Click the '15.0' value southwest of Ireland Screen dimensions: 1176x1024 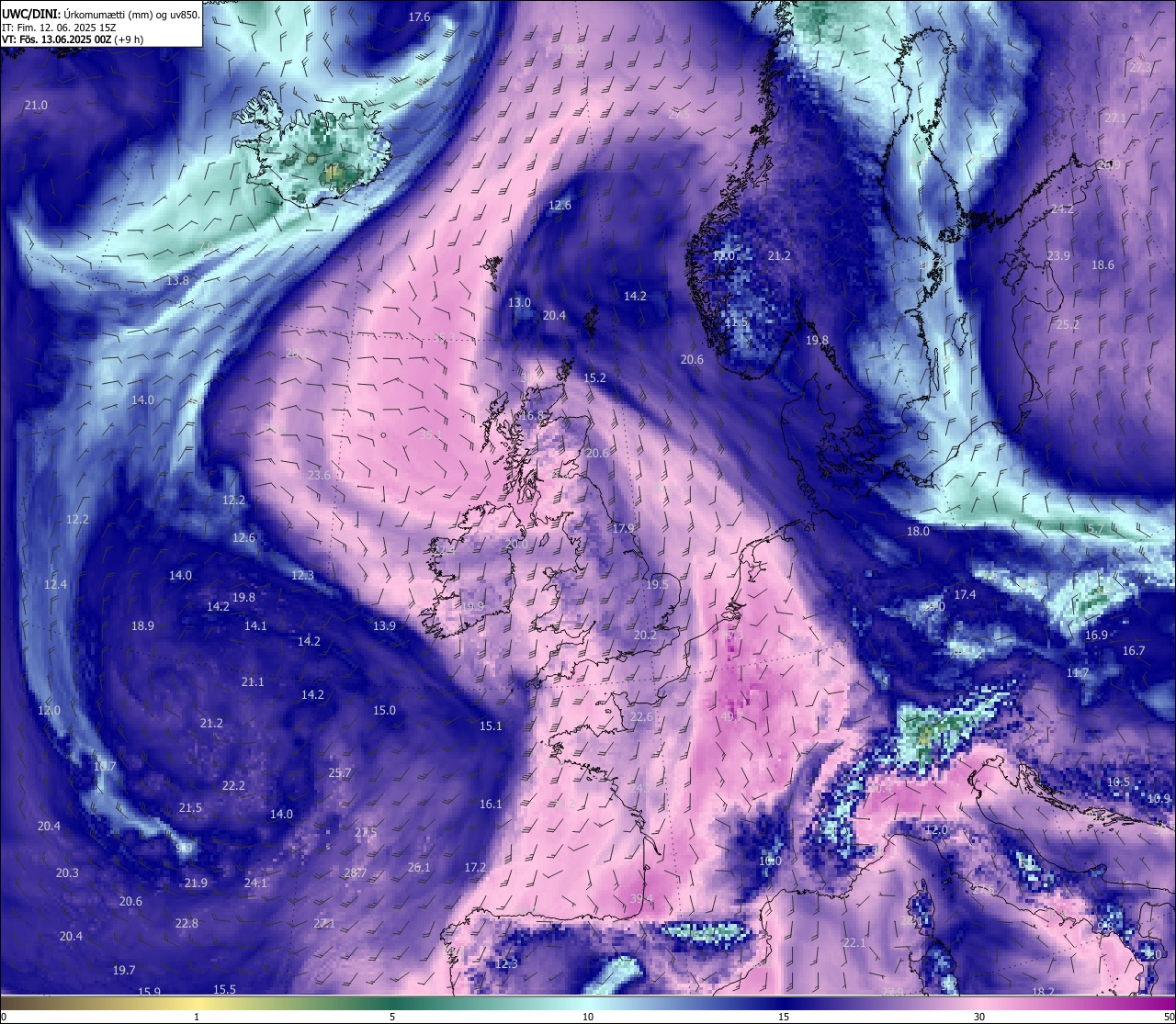click(384, 710)
